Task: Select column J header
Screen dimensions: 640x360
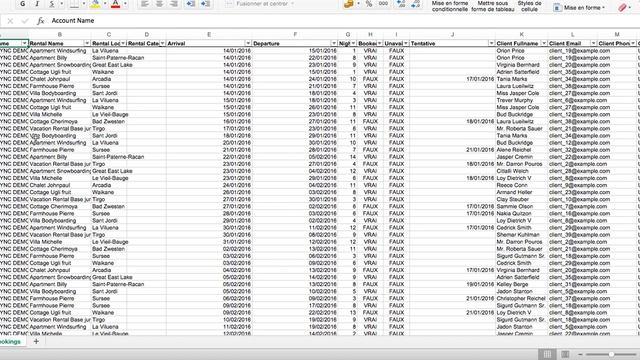Action: (452, 35)
